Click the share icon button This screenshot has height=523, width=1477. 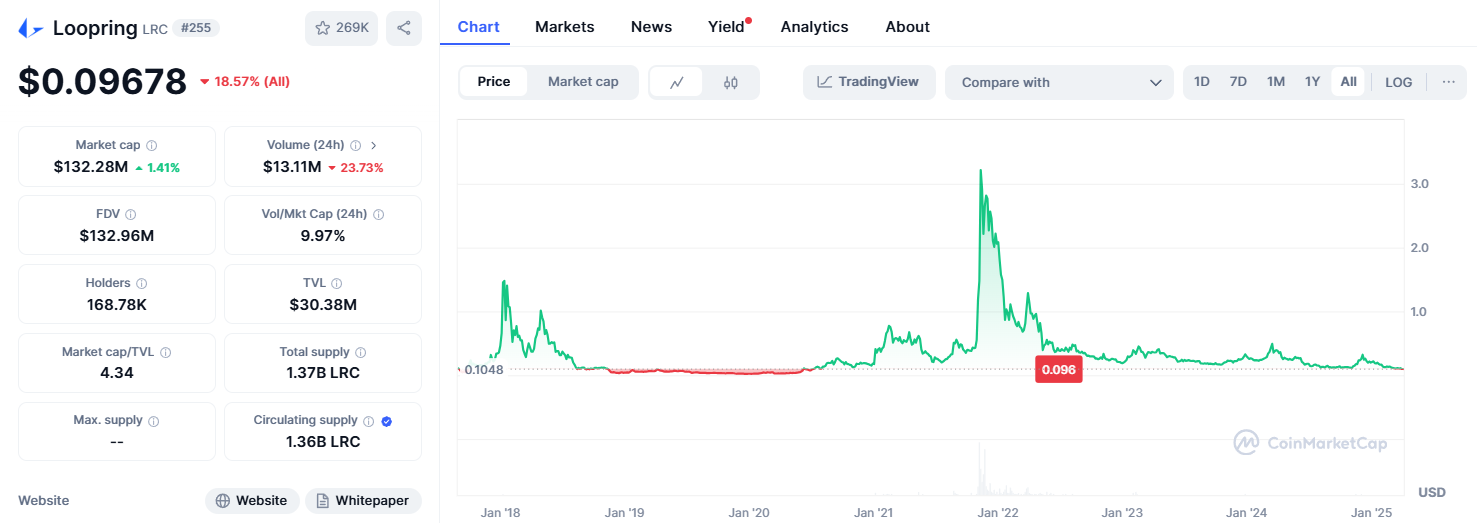(404, 28)
